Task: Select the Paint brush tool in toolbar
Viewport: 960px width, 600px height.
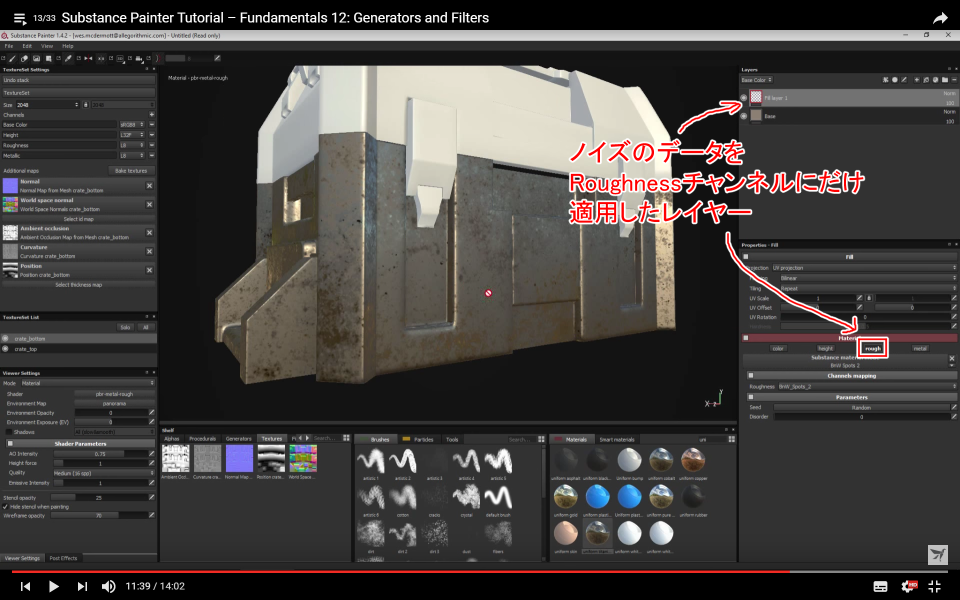Action: click(12, 58)
